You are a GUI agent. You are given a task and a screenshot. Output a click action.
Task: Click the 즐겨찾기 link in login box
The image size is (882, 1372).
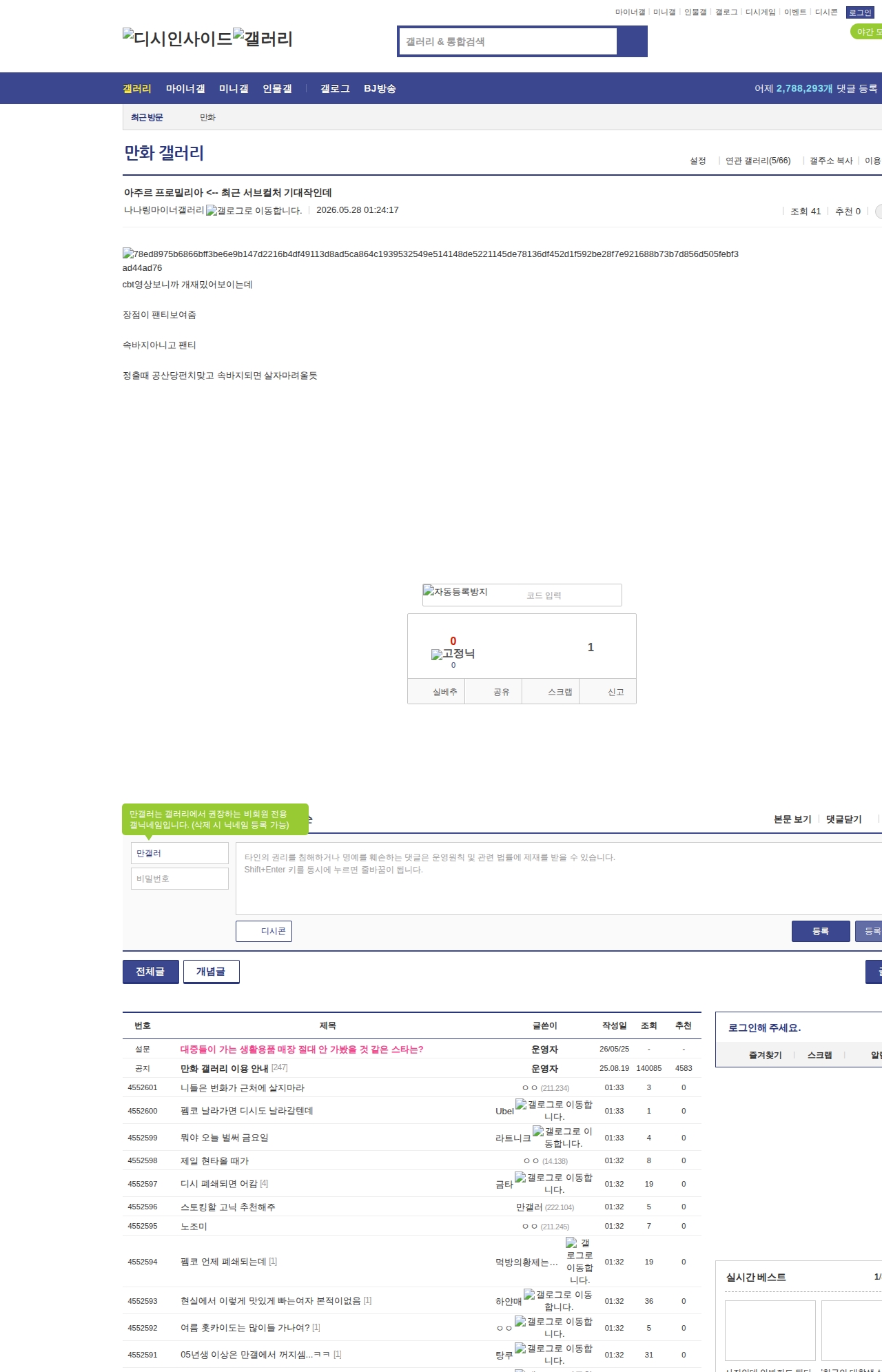766,1055
